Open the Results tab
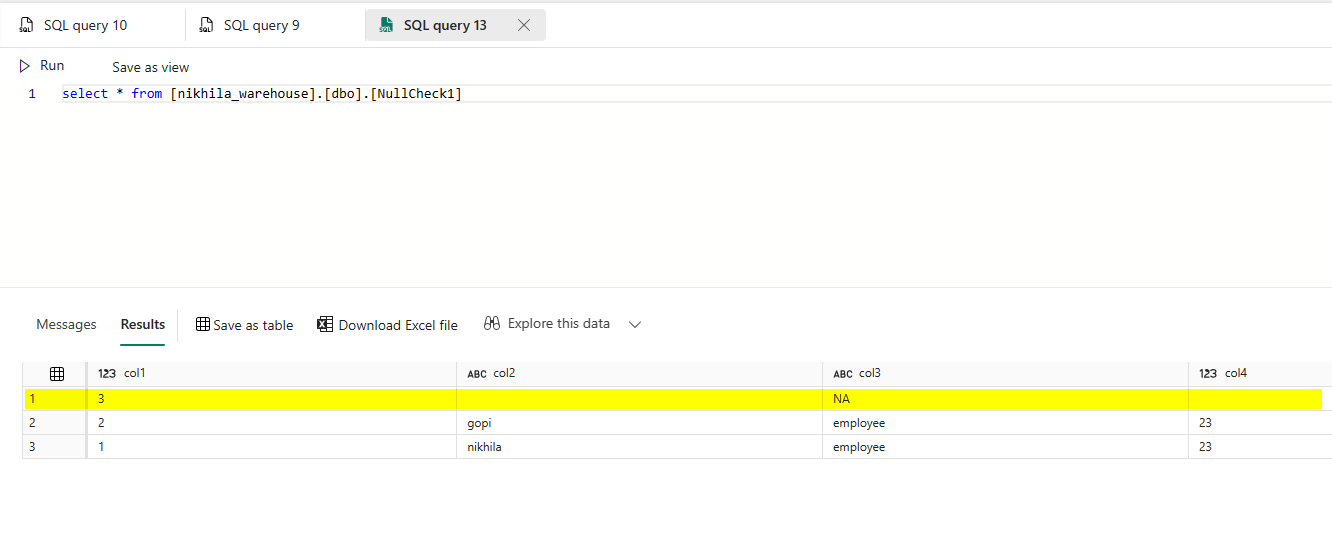Screen dimensions: 1332x541 click(143, 324)
